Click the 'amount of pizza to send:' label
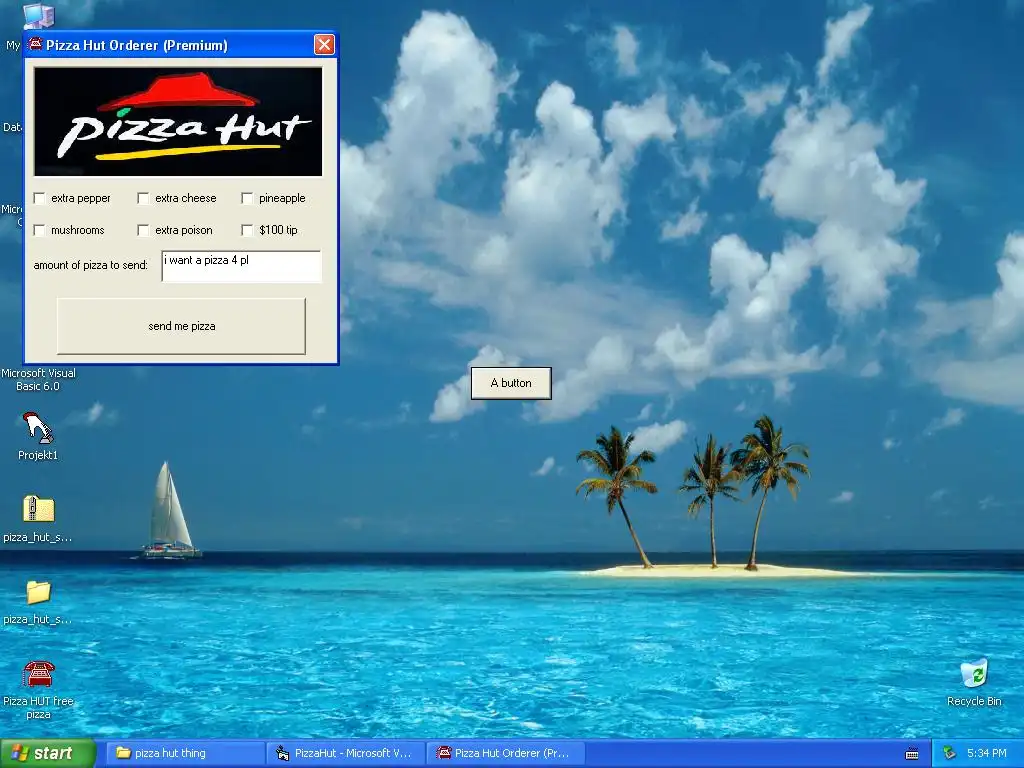 tap(91, 265)
